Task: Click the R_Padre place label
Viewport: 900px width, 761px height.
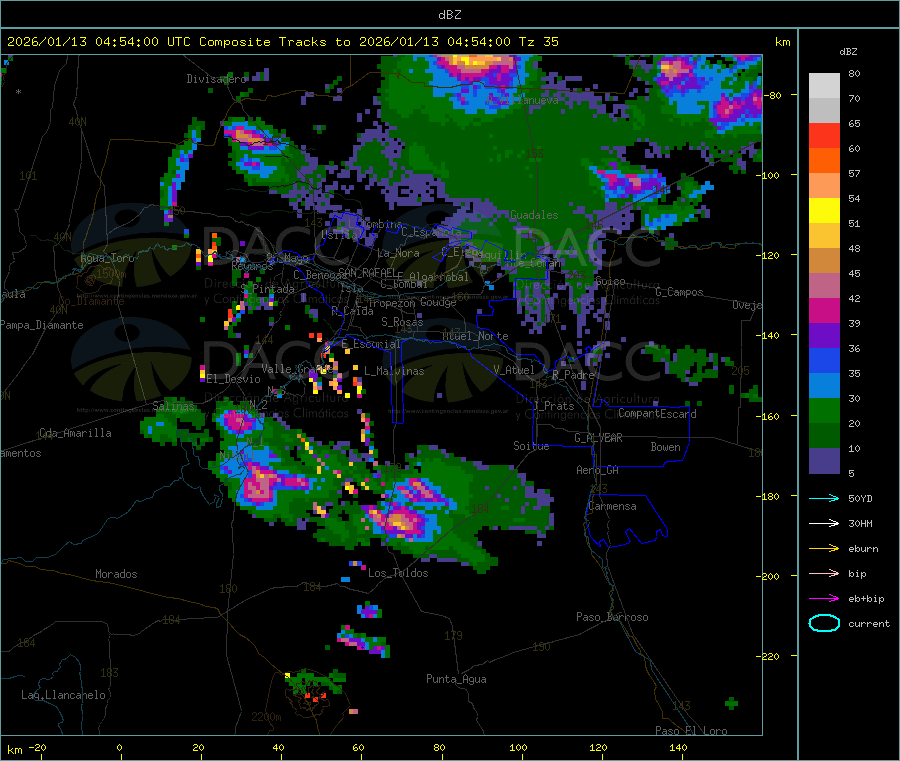Action: [573, 375]
